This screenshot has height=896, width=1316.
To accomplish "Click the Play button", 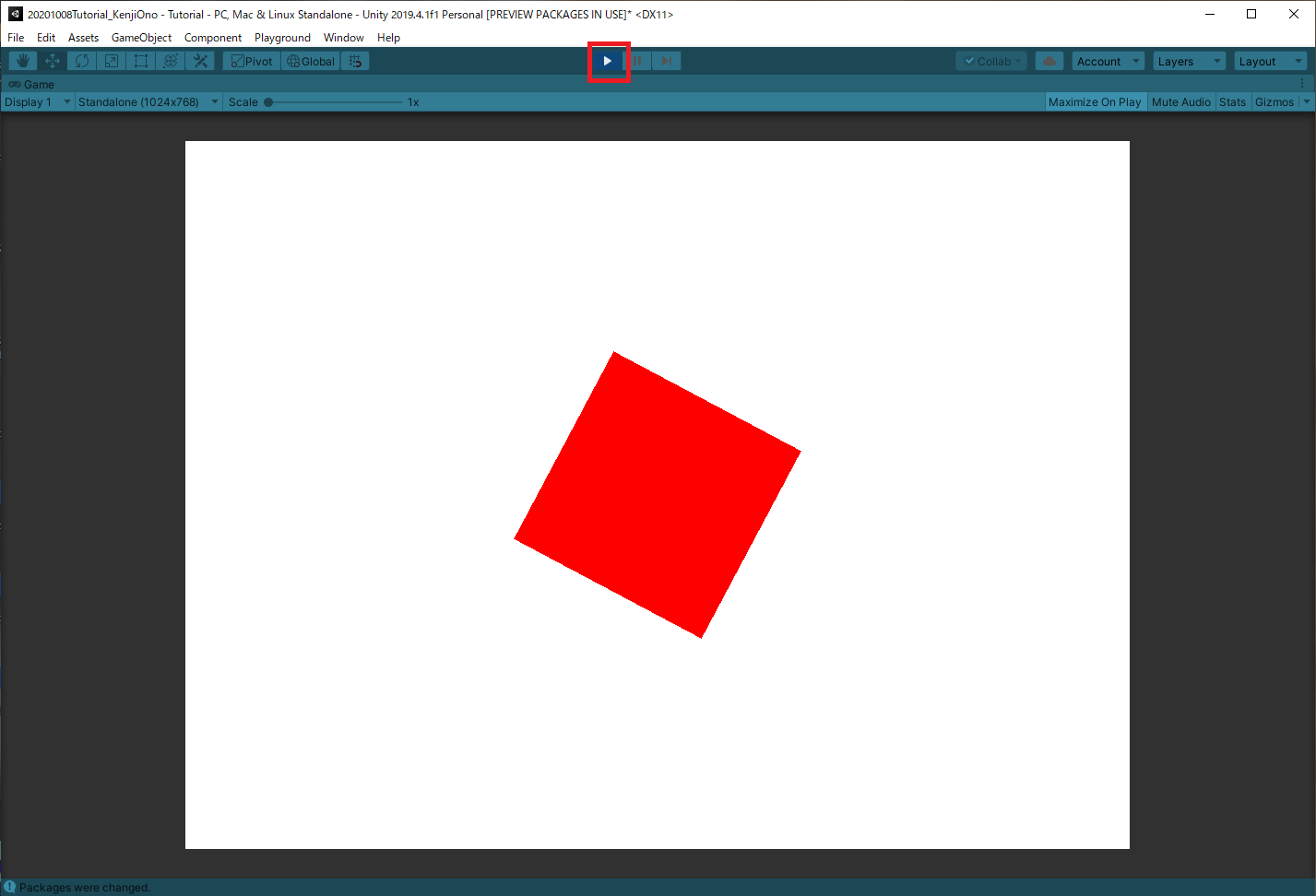I will [x=607, y=61].
